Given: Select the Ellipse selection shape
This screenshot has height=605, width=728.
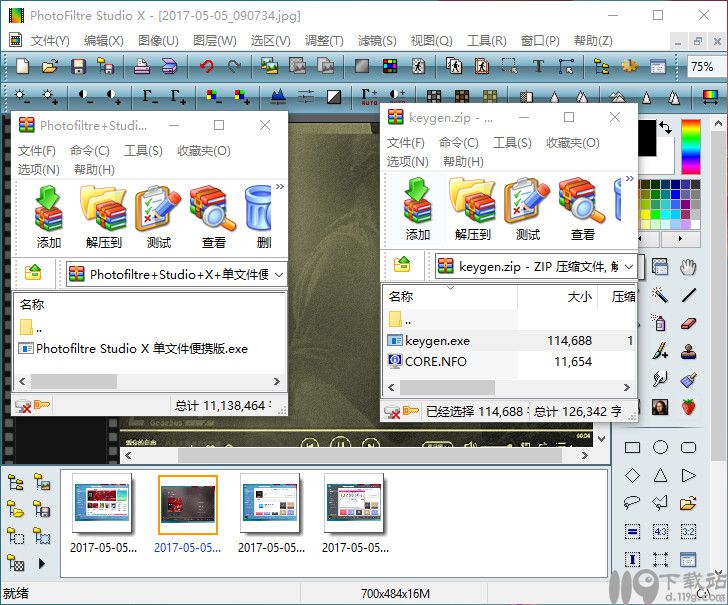Looking at the screenshot, I should pyautogui.click(x=660, y=448).
